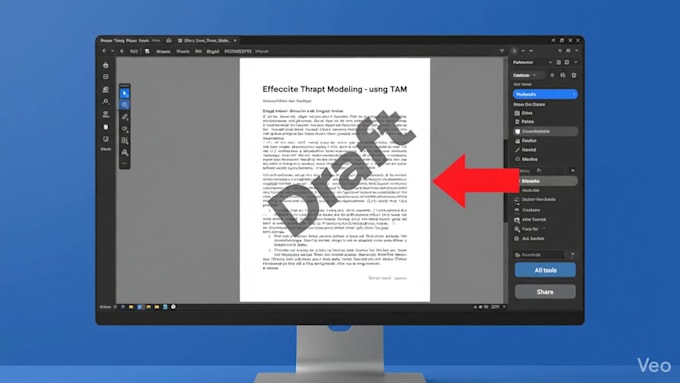Image resolution: width=680 pixels, height=383 pixels.
Task: Click the target crosshair icon in right panel
Action: click(x=552, y=75)
